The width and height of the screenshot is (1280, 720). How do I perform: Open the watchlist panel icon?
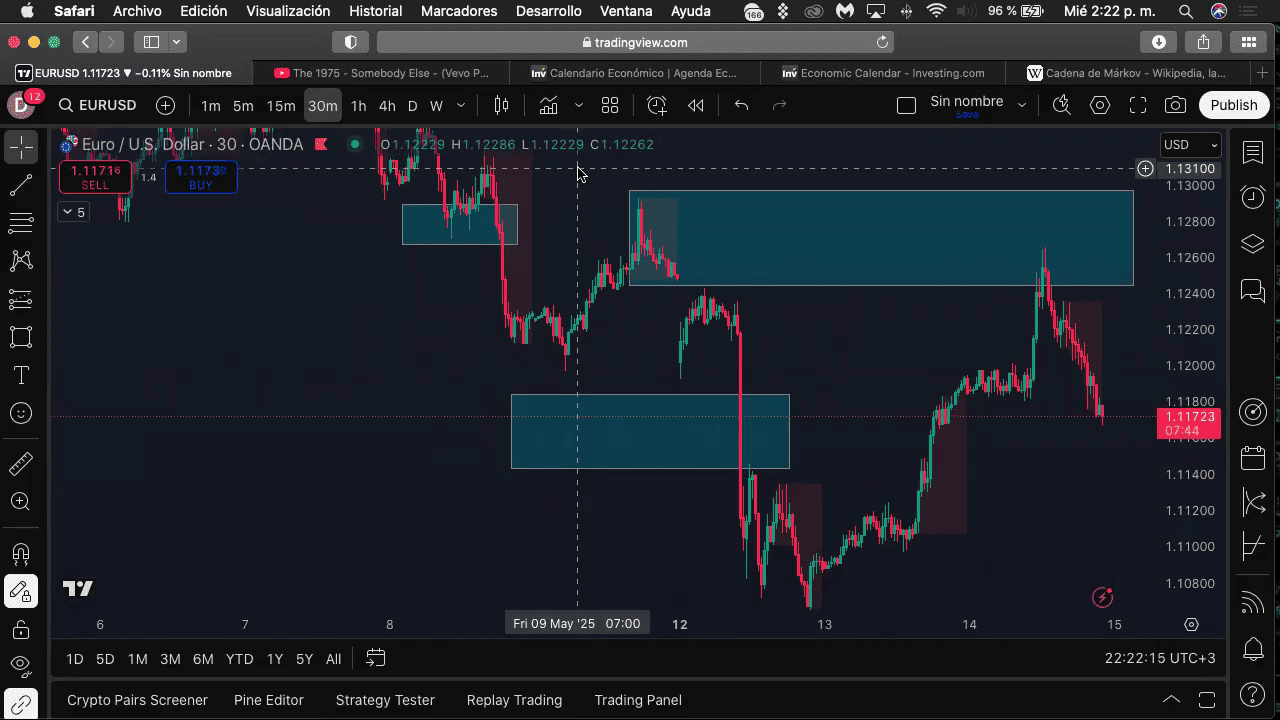tap(1253, 152)
